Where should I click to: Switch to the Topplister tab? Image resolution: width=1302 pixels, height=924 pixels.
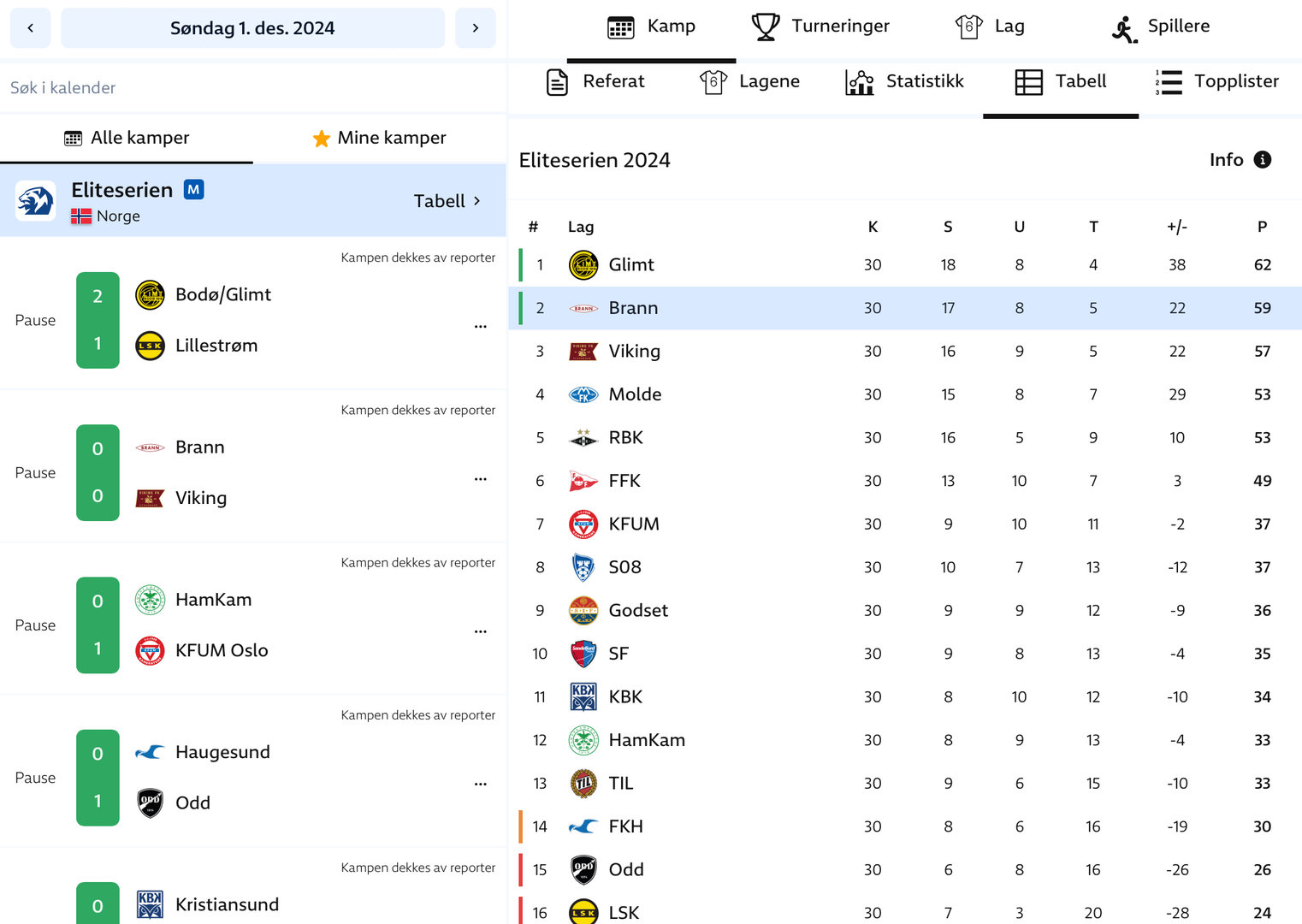point(1216,81)
